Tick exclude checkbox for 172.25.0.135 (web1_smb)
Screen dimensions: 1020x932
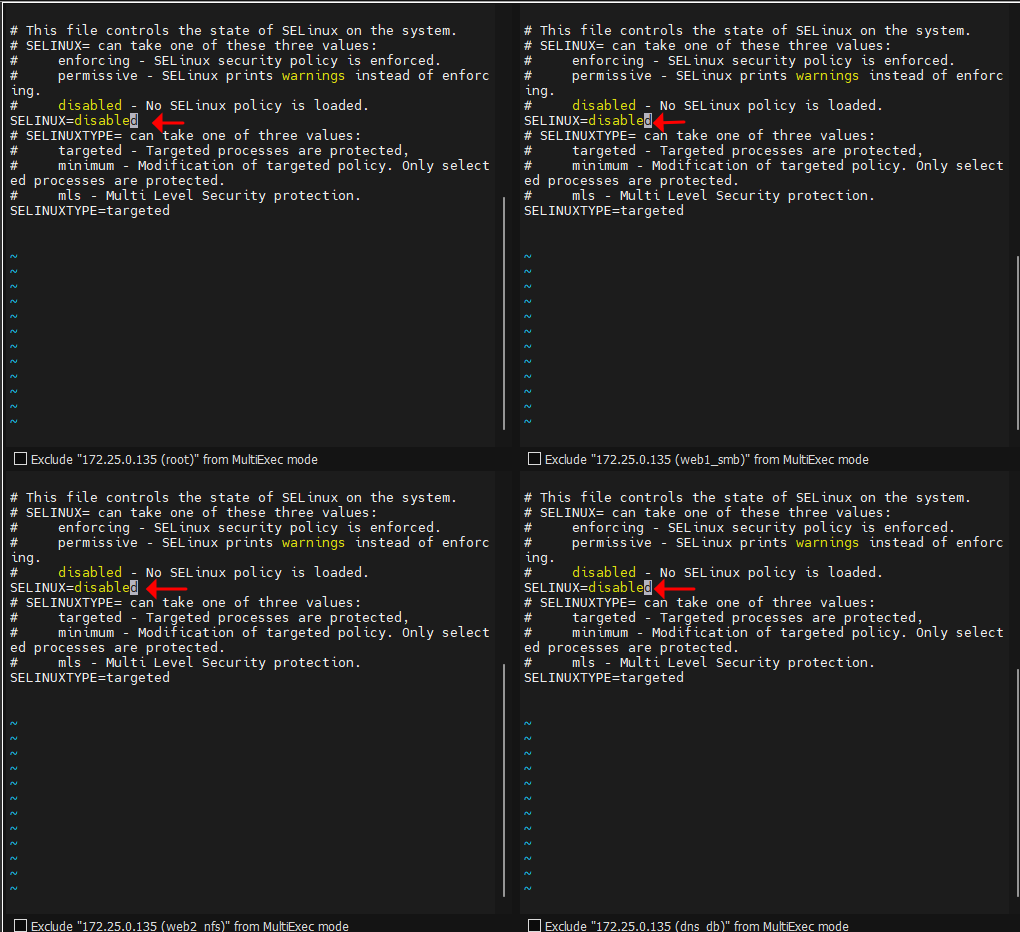[x=535, y=459]
